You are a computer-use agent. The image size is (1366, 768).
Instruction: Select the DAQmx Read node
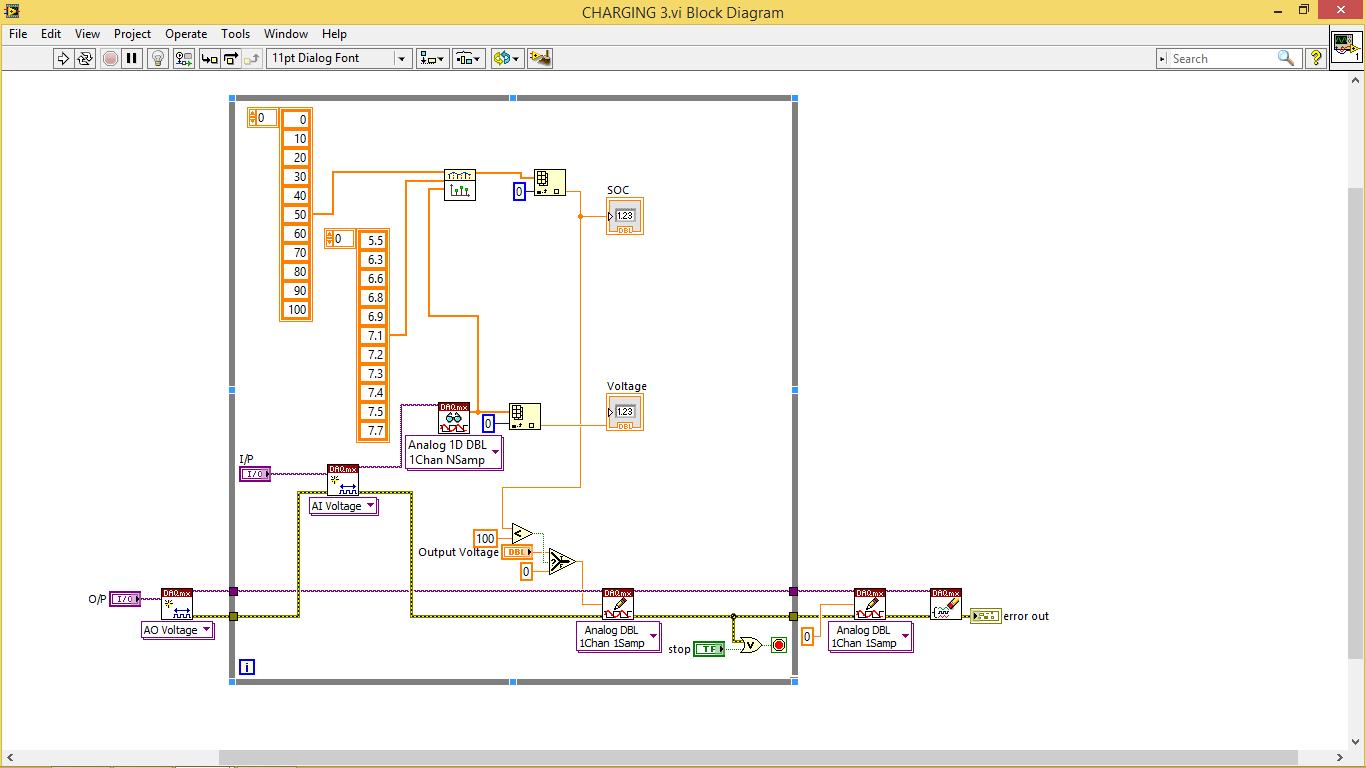click(454, 418)
